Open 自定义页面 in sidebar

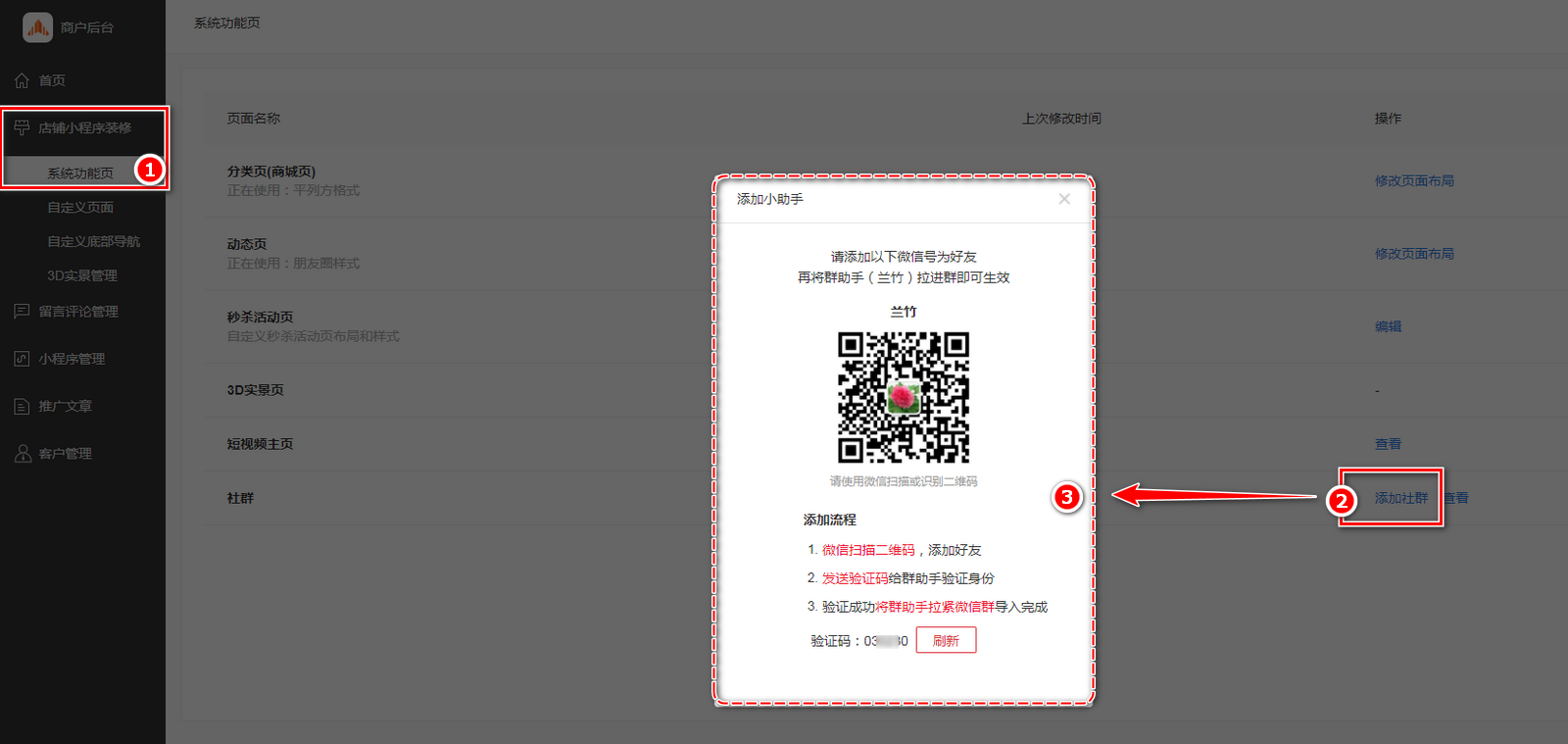(80, 208)
